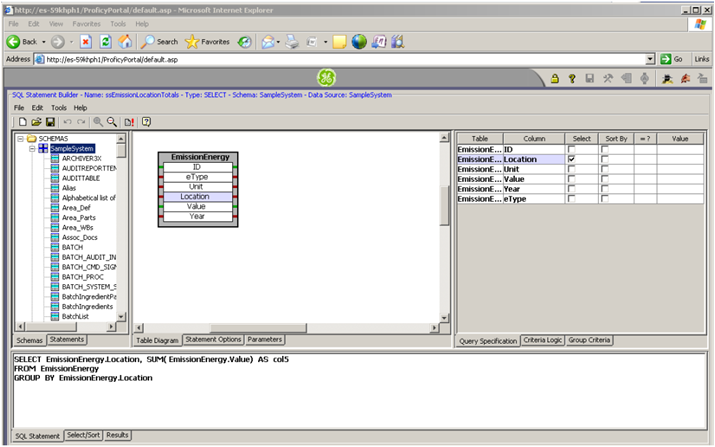Click the table diagram horizontal scrollbar thumb

[258, 328]
